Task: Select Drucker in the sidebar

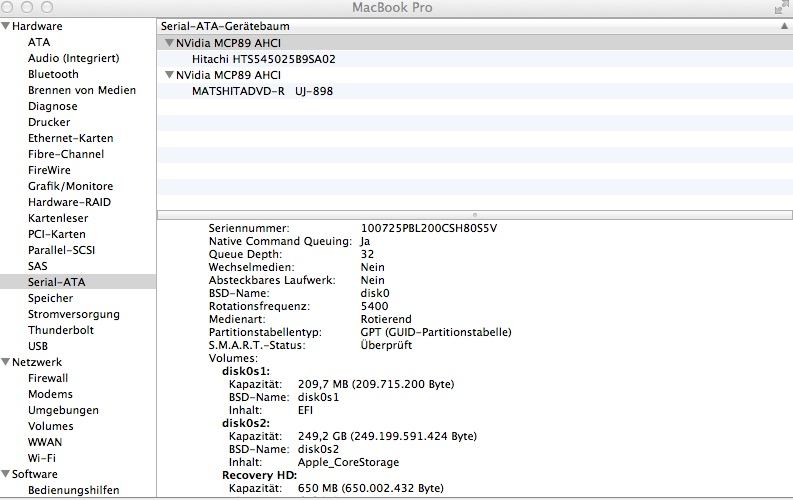Action: click(x=49, y=122)
